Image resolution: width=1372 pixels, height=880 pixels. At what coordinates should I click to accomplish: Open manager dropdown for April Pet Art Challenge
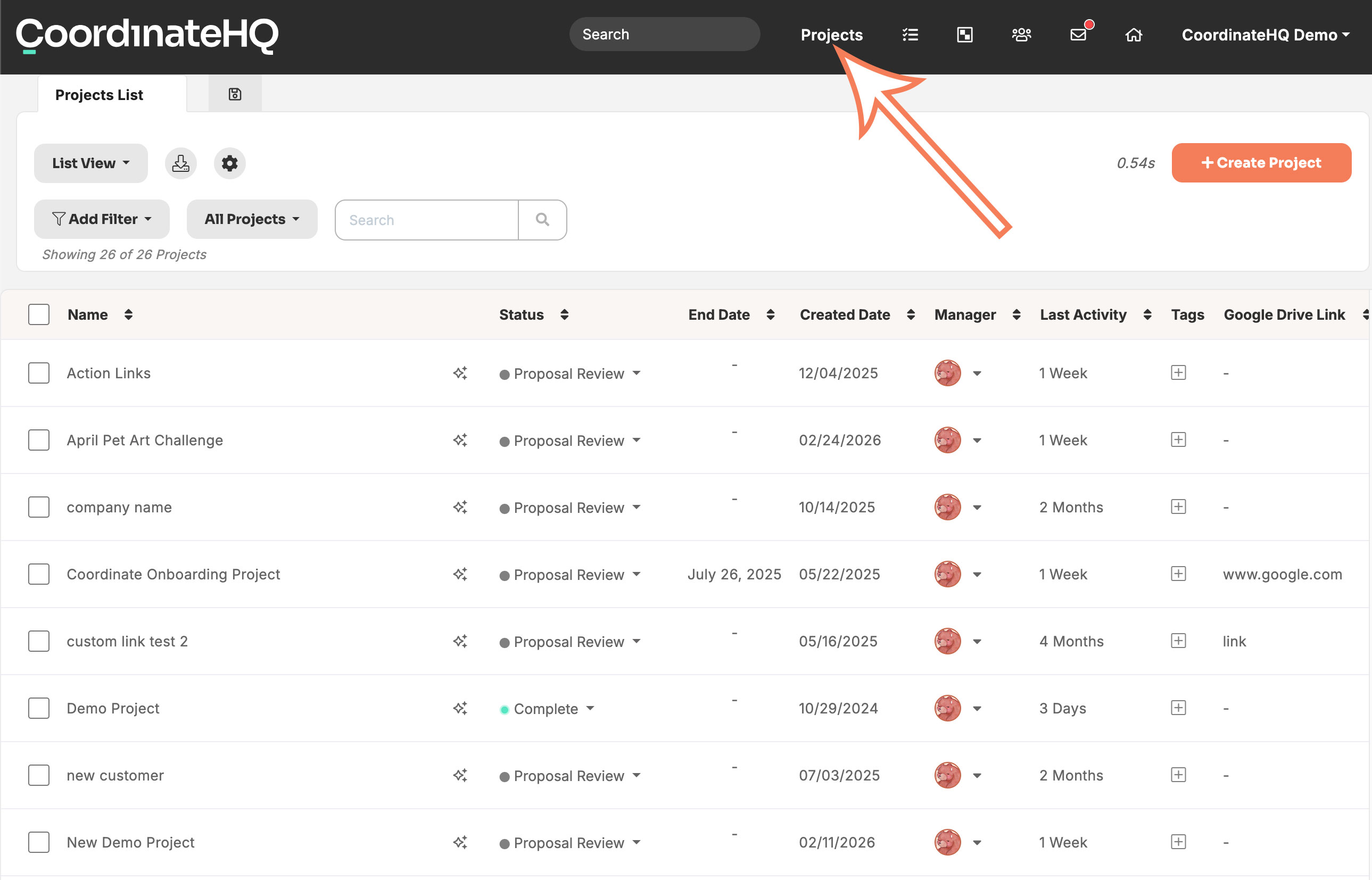tap(977, 441)
